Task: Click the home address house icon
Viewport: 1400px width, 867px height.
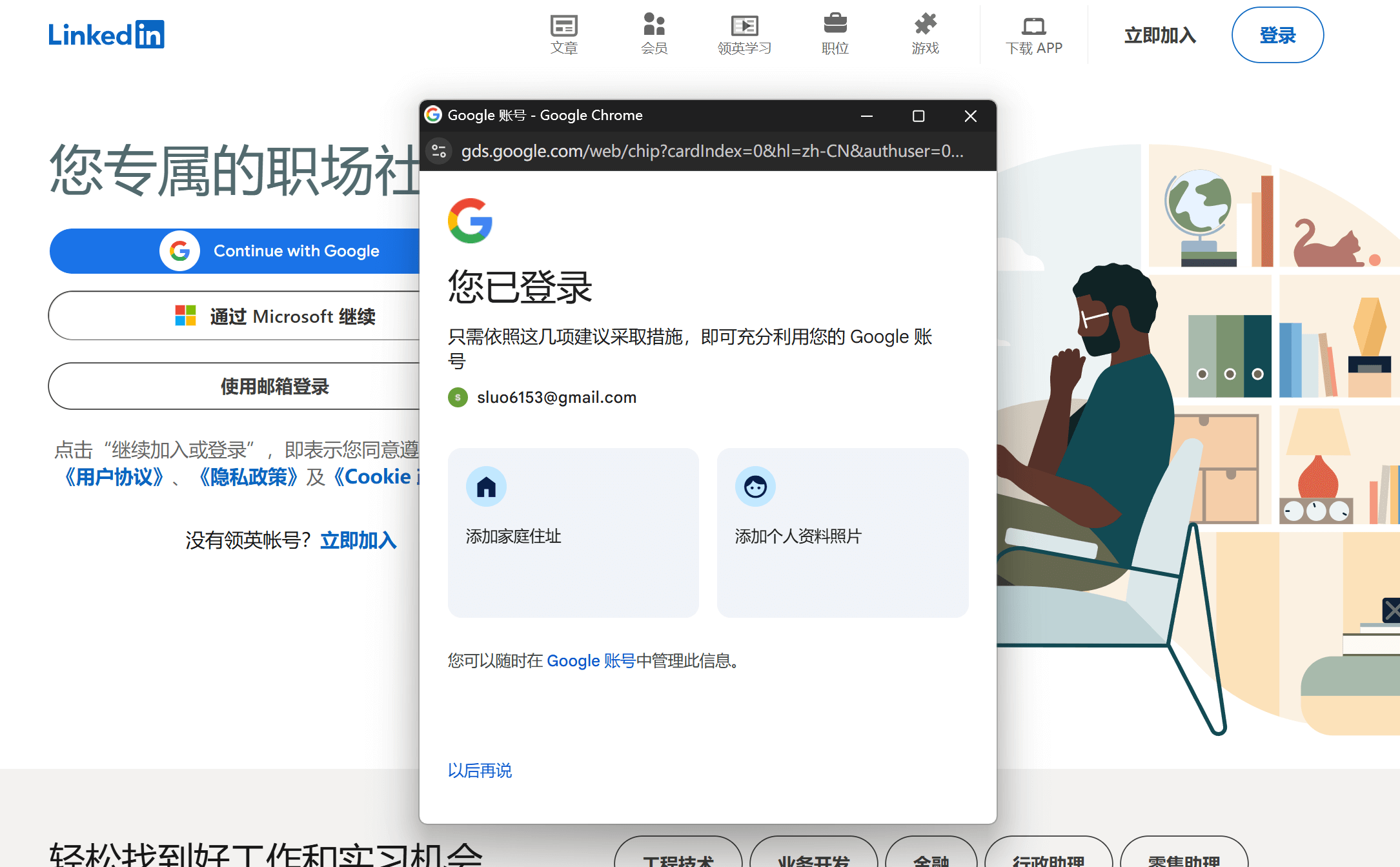Action: click(x=486, y=487)
